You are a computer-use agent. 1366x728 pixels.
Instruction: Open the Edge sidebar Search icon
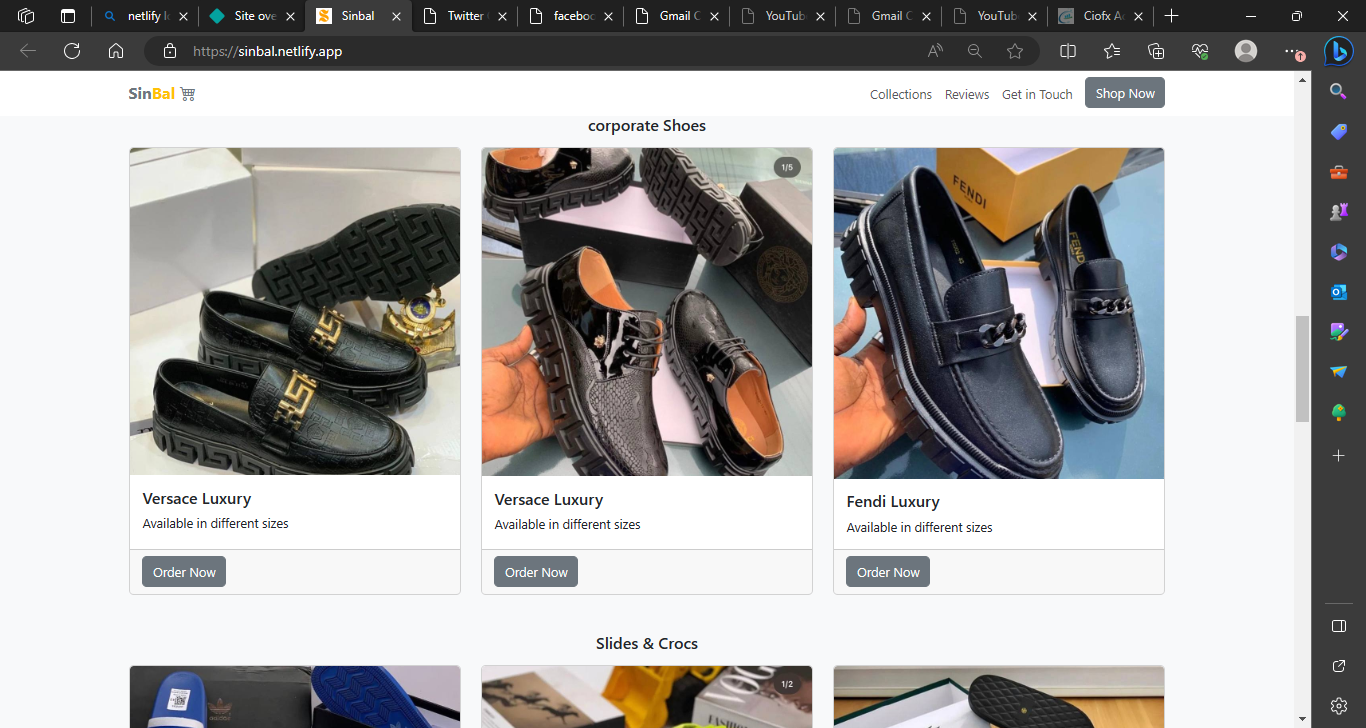pyautogui.click(x=1338, y=91)
